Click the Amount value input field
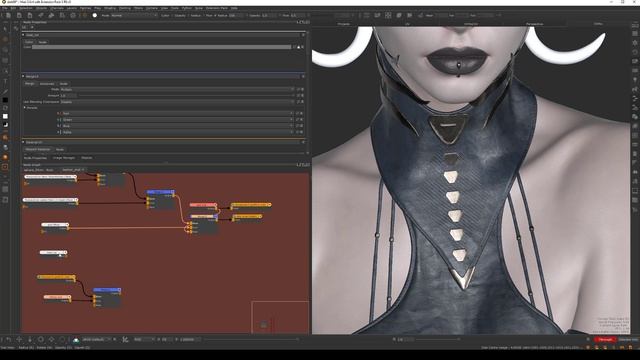The width and height of the screenshot is (640, 360). pyautogui.click(x=69, y=96)
